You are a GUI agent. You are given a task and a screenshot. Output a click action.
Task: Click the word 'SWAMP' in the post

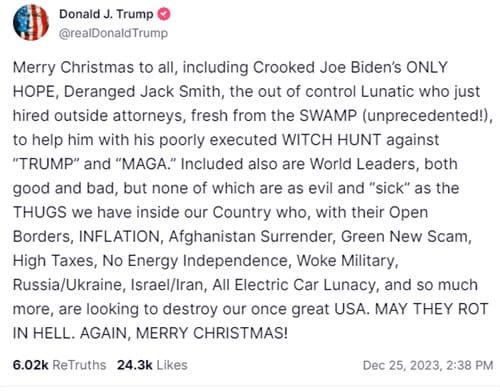[328, 116]
